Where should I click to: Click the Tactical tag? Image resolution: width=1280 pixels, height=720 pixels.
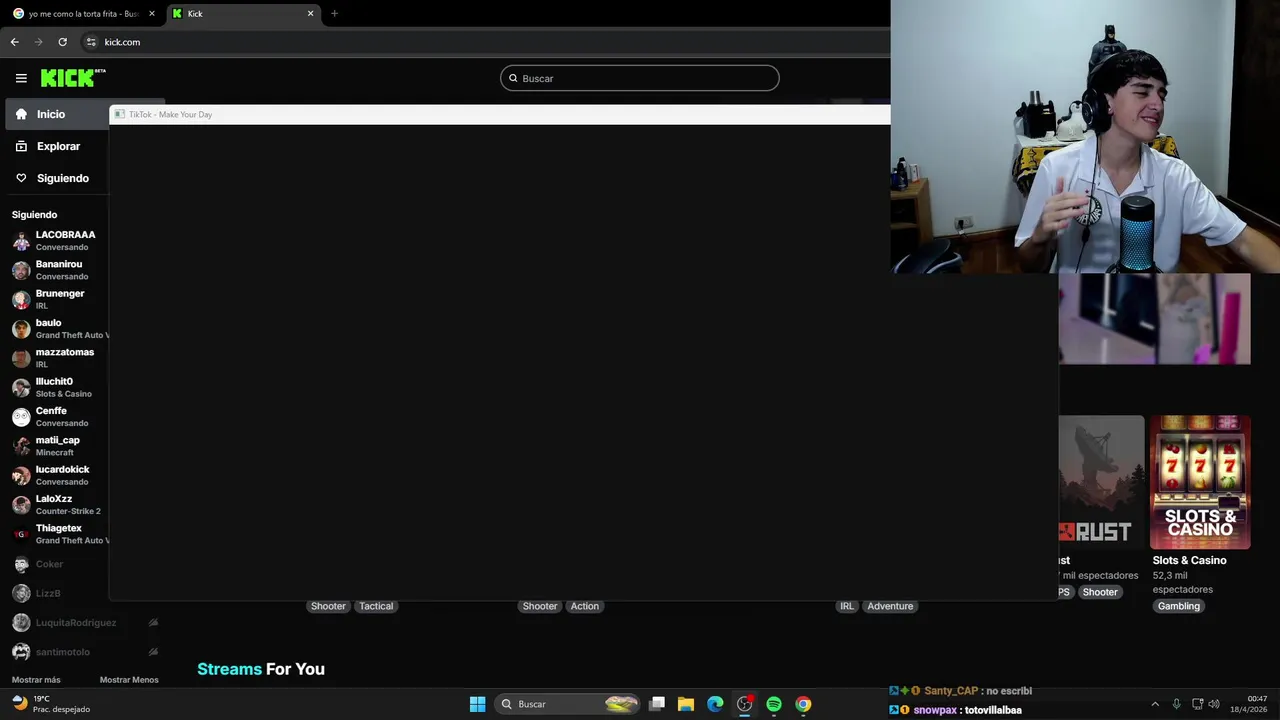376,606
